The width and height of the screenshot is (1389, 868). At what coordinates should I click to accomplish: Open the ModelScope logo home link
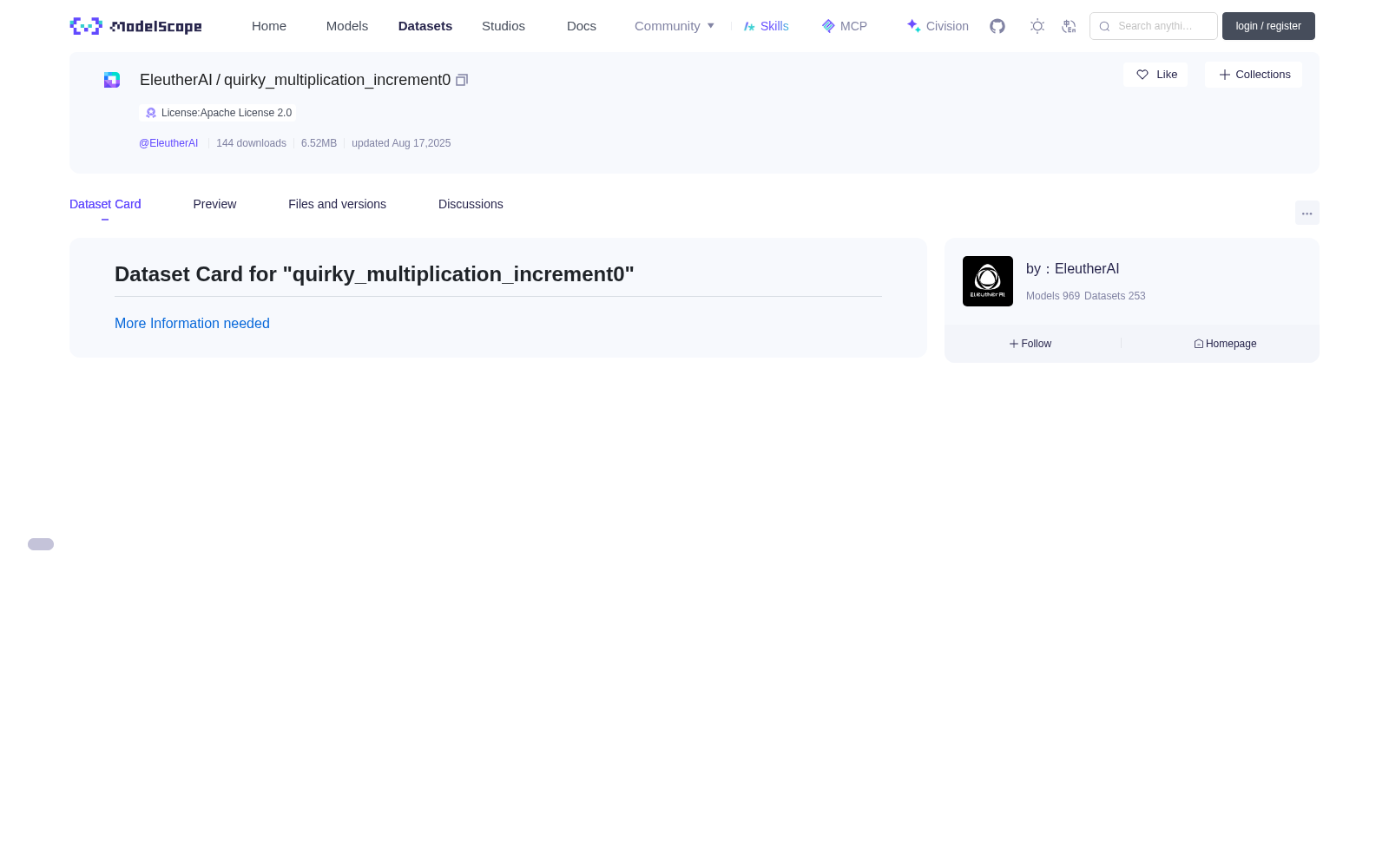136,26
